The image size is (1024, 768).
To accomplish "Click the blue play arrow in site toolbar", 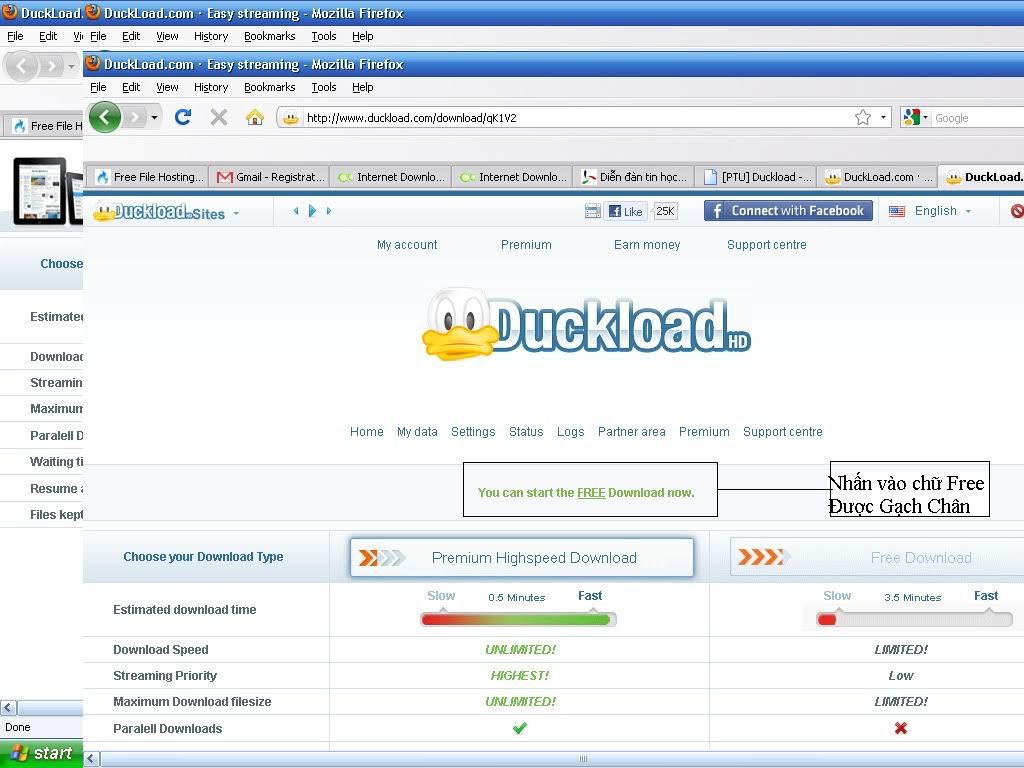I will pyautogui.click(x=312, y=211).
